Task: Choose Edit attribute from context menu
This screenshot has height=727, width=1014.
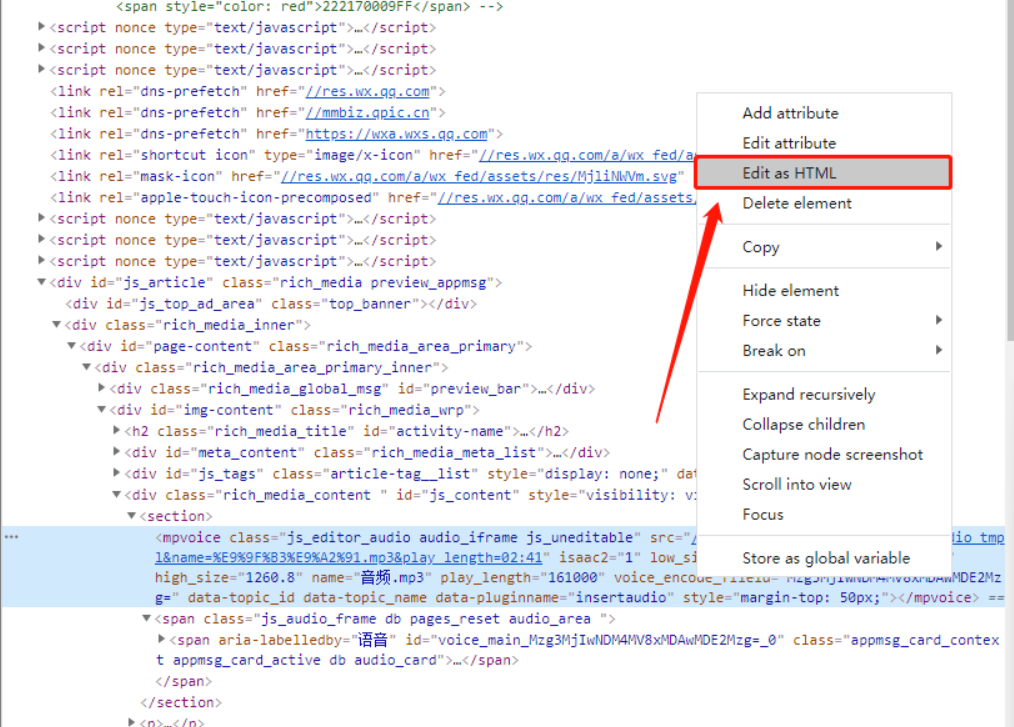Action: pos(789,143)
